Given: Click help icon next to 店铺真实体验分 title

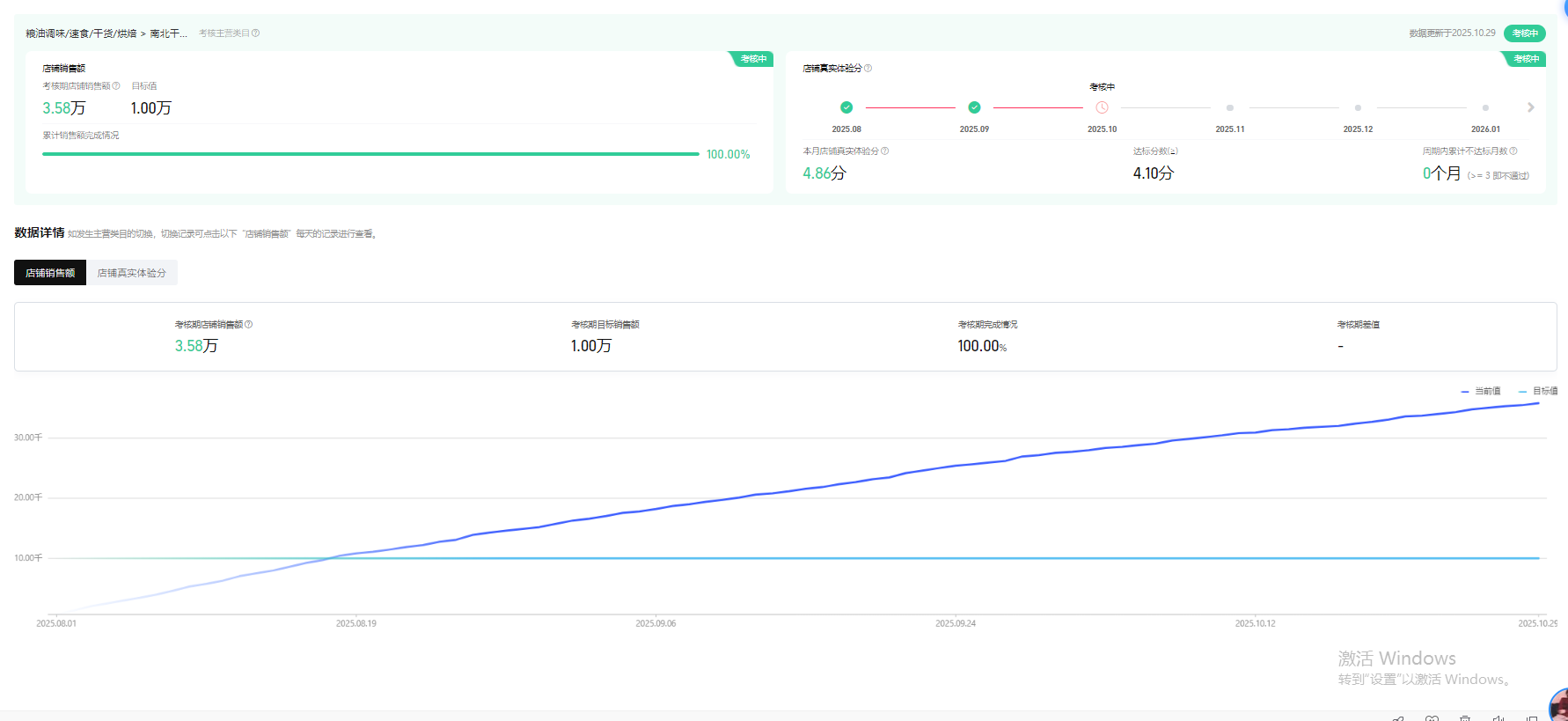Looking at the screenshot, I should 868,69.
